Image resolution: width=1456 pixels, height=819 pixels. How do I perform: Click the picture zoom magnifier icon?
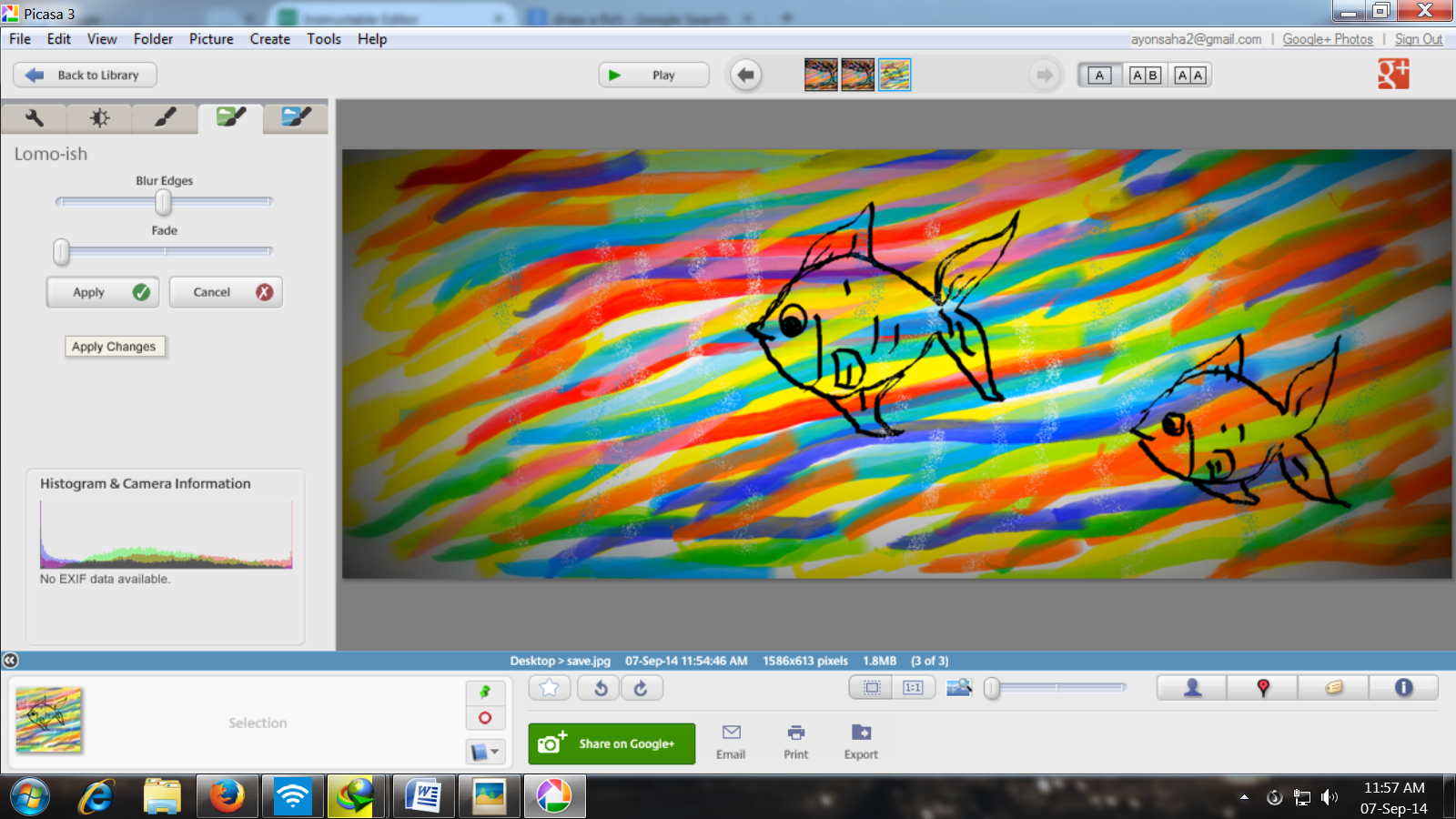[959, 687]
